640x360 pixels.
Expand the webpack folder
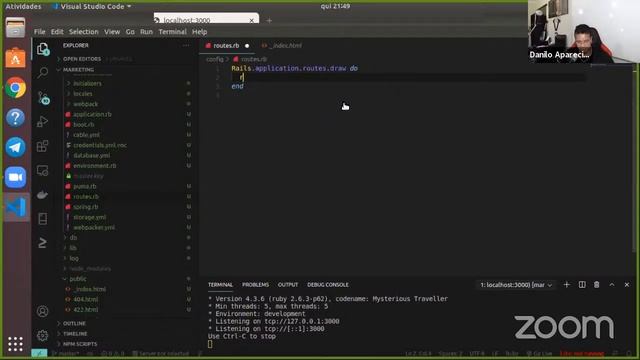[x=85, y=104]
